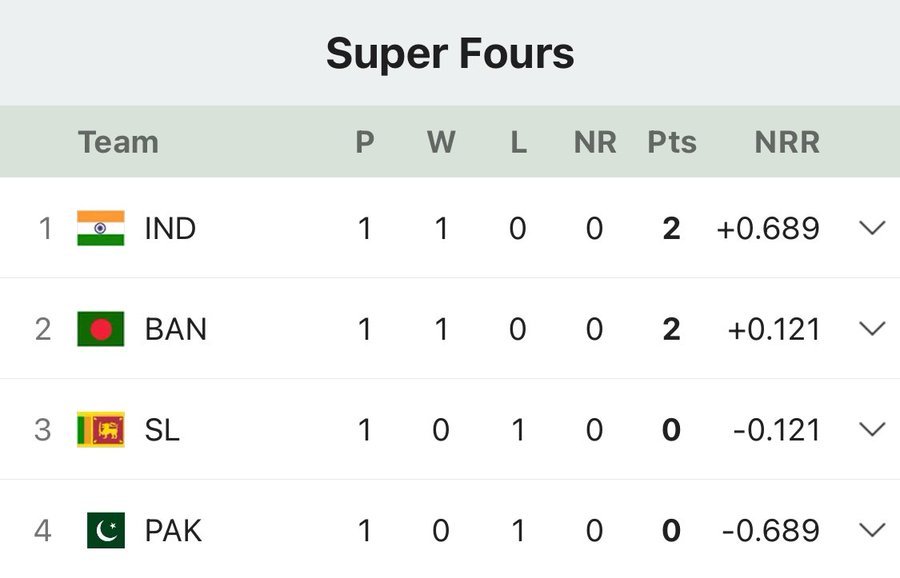Click the Team column header

[118, 142]
